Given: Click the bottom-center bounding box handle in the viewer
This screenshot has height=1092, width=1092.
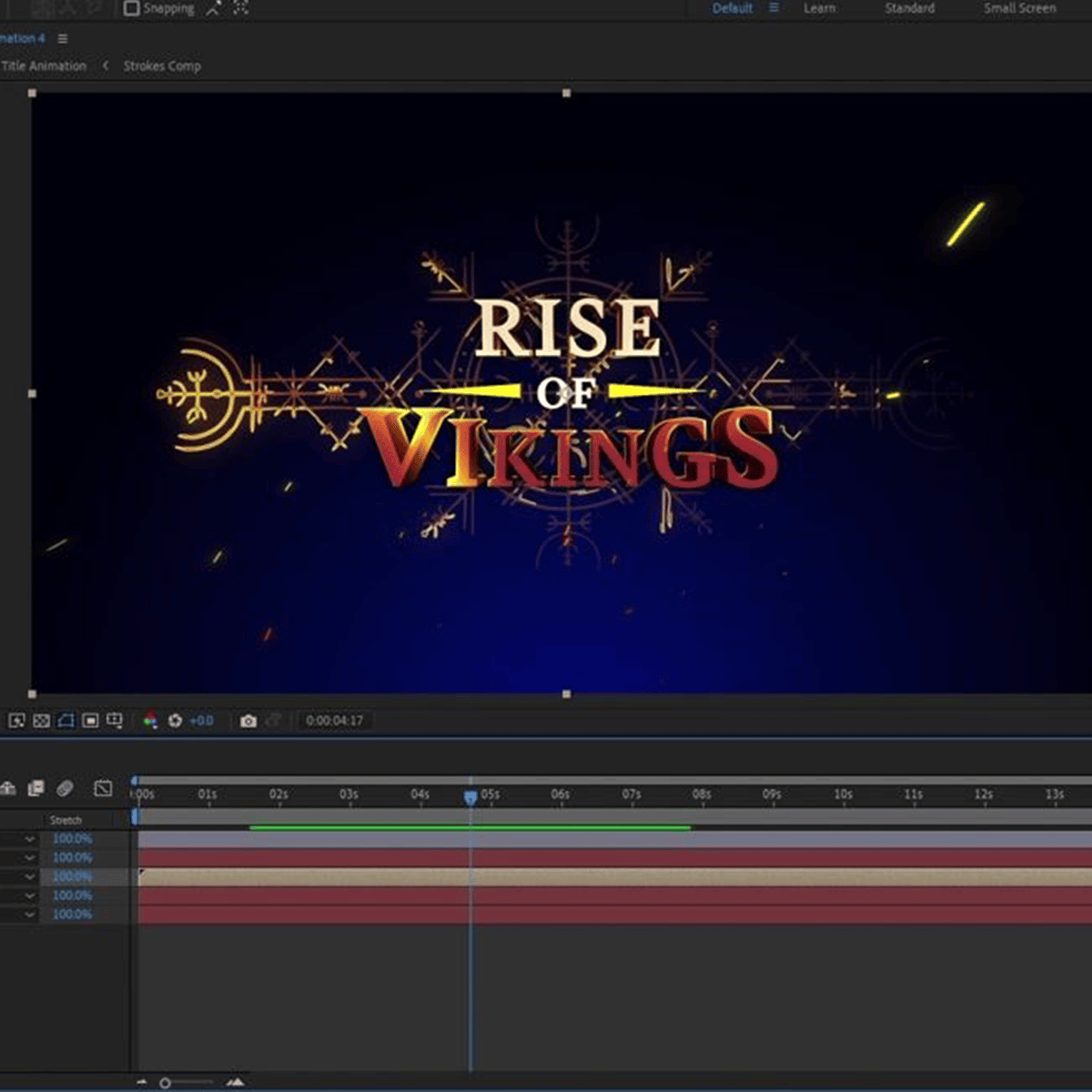Looking at the screenshot, I should click(x=567, y=694).
